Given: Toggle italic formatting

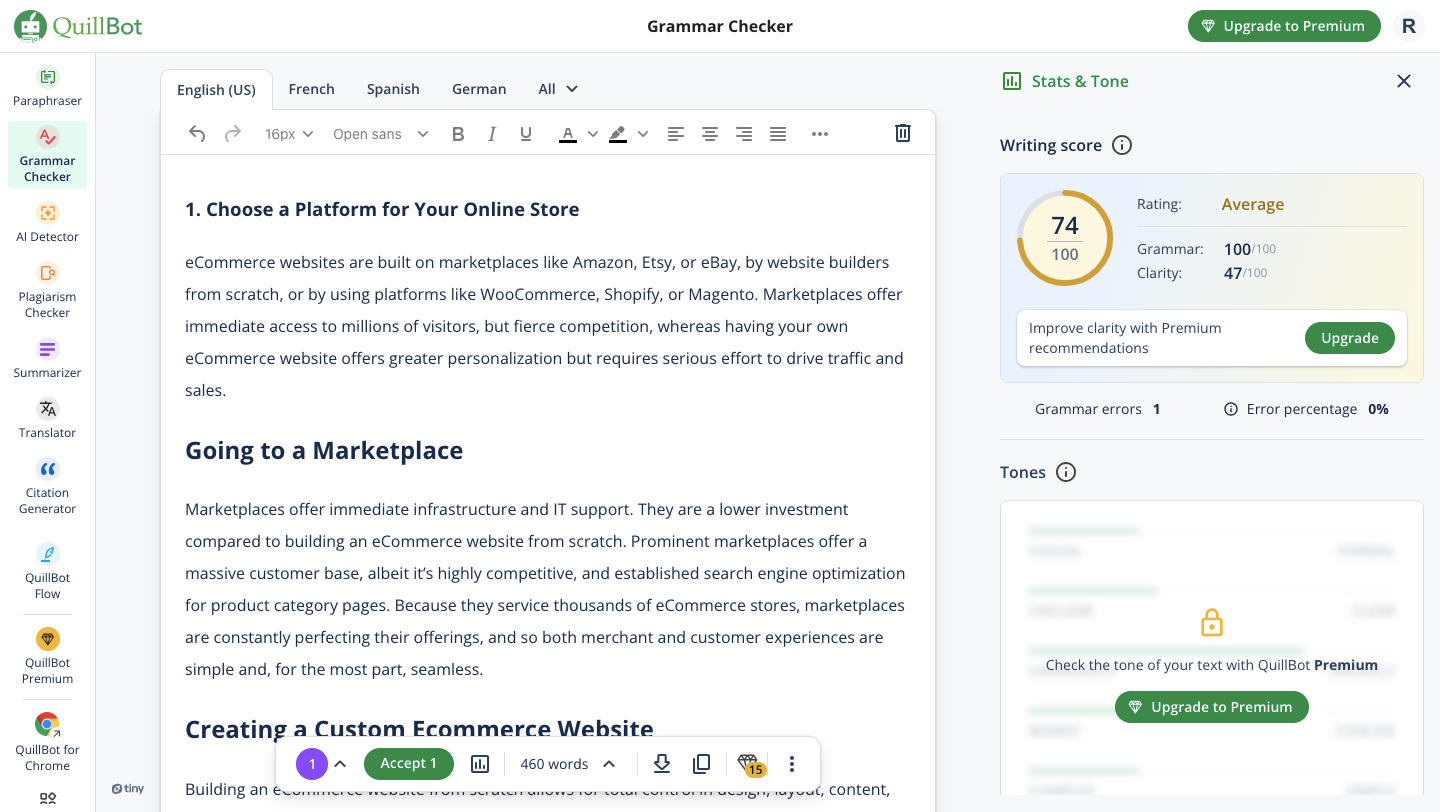Looking at the screenshot, I should point(492,134).
